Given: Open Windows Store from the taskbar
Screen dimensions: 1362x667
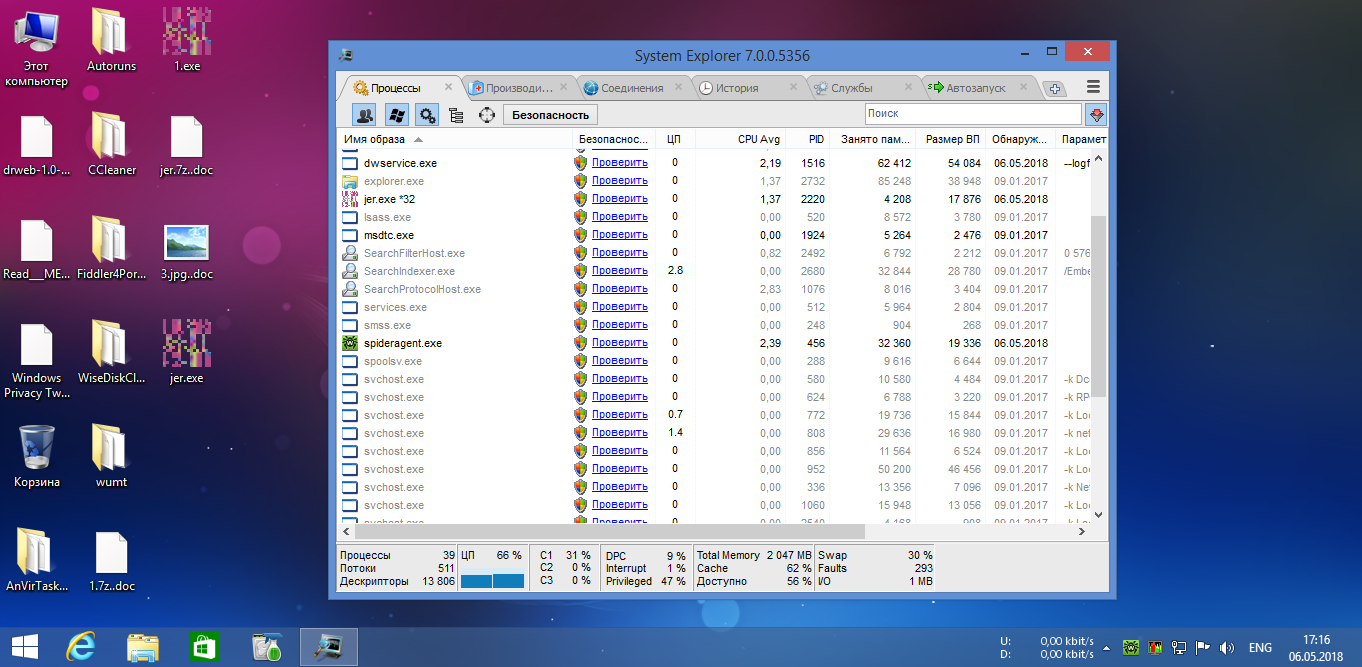Looking at the screenshot, I should pos(204,647).
